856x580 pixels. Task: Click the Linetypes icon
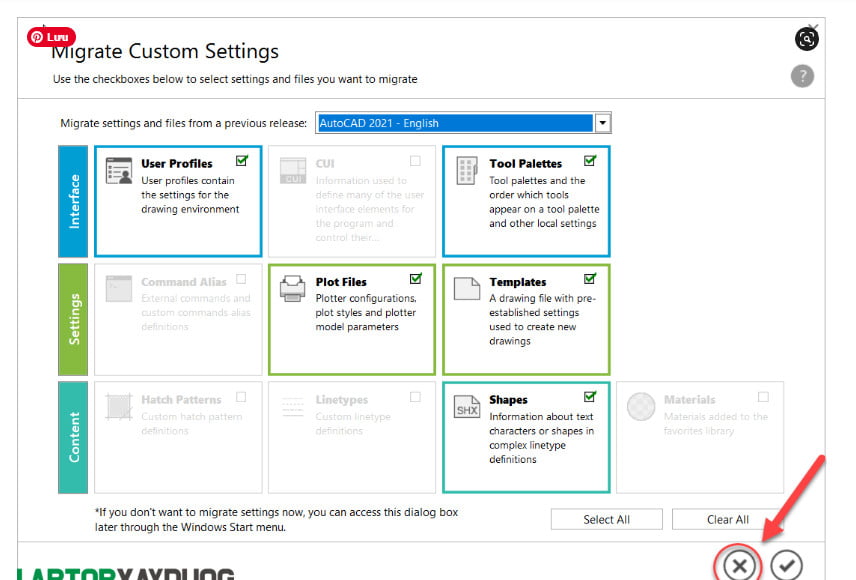pos(293,407)
